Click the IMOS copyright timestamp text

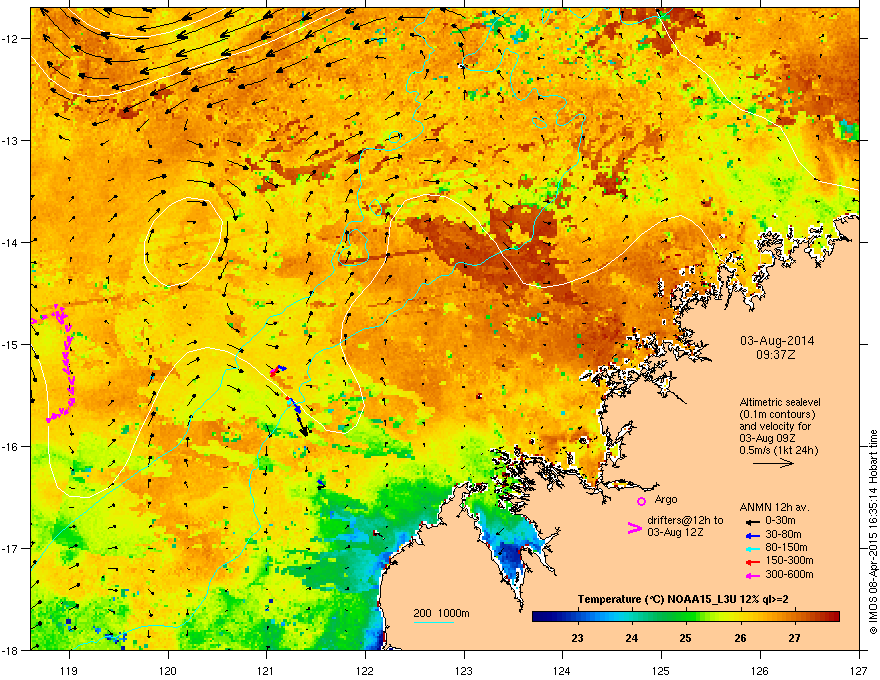(873, 532)
